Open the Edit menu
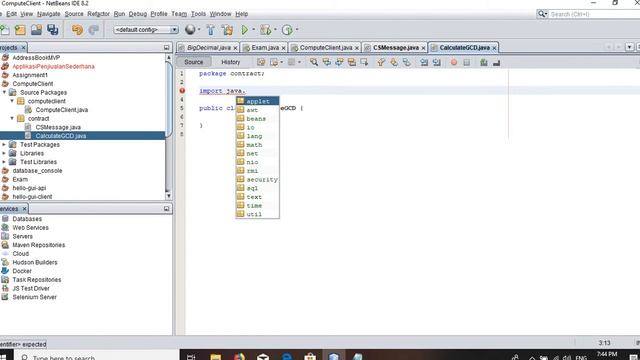 point(11,14)
